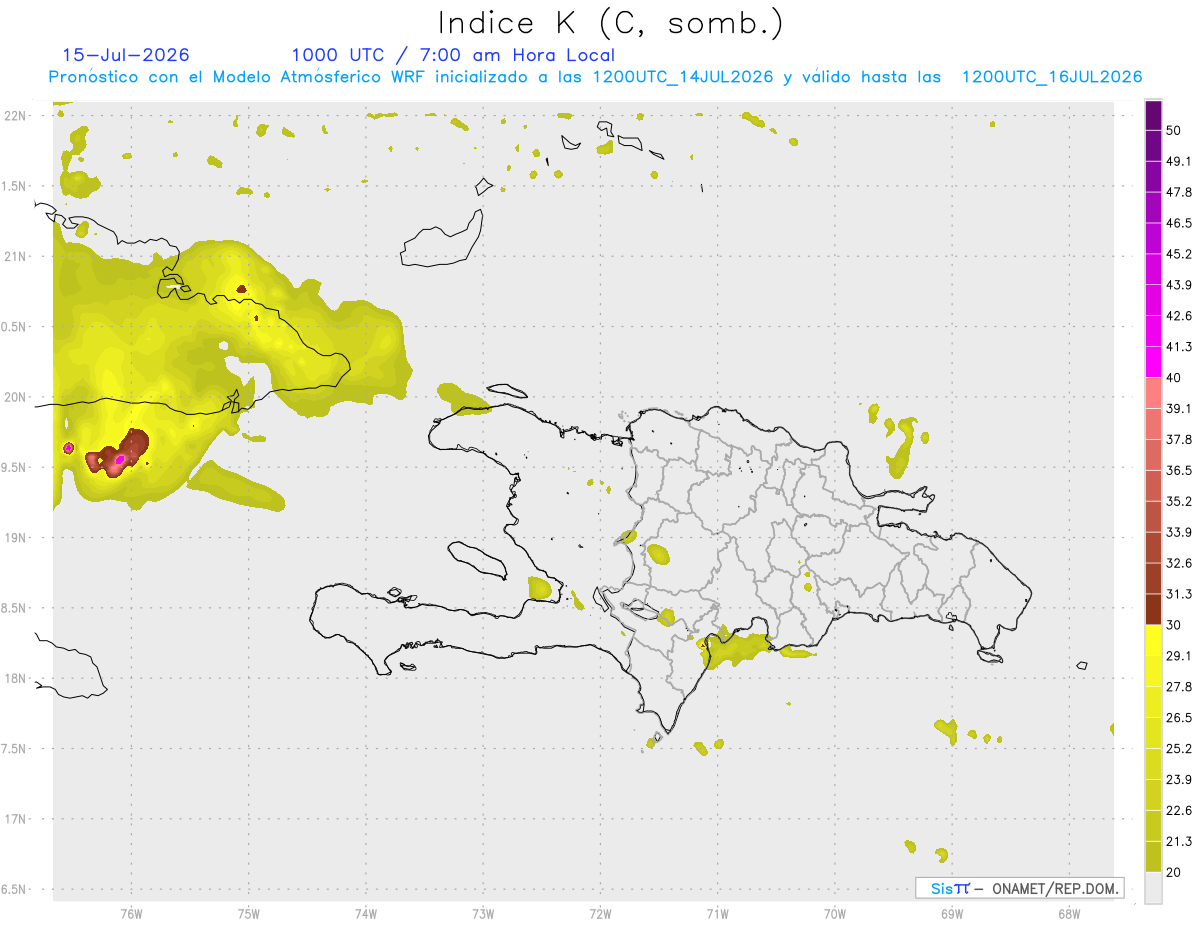Click the colorbar value "43.9"
The image size is (1200, 927).
coord(1179,286)
